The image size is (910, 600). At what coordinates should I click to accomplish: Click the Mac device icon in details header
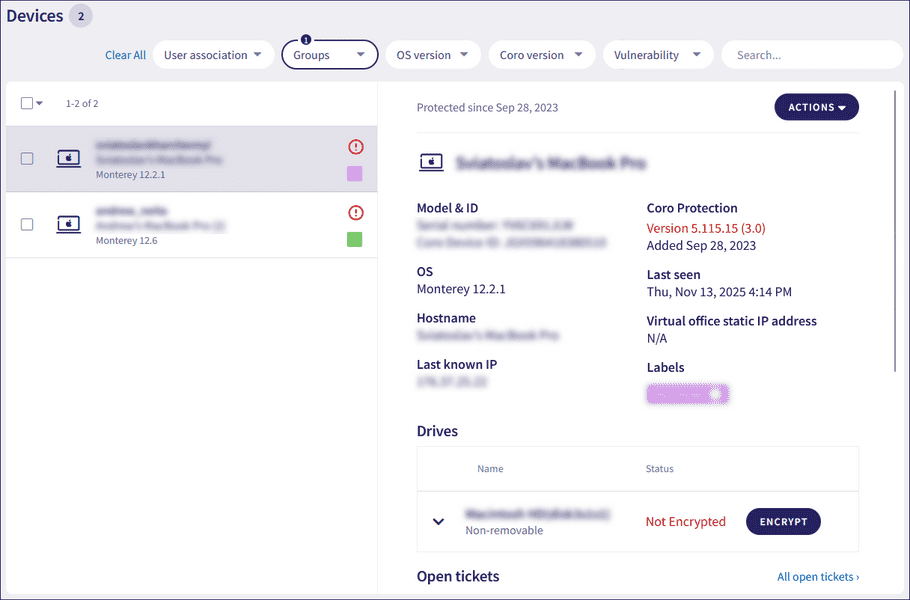tap(431, 162)
